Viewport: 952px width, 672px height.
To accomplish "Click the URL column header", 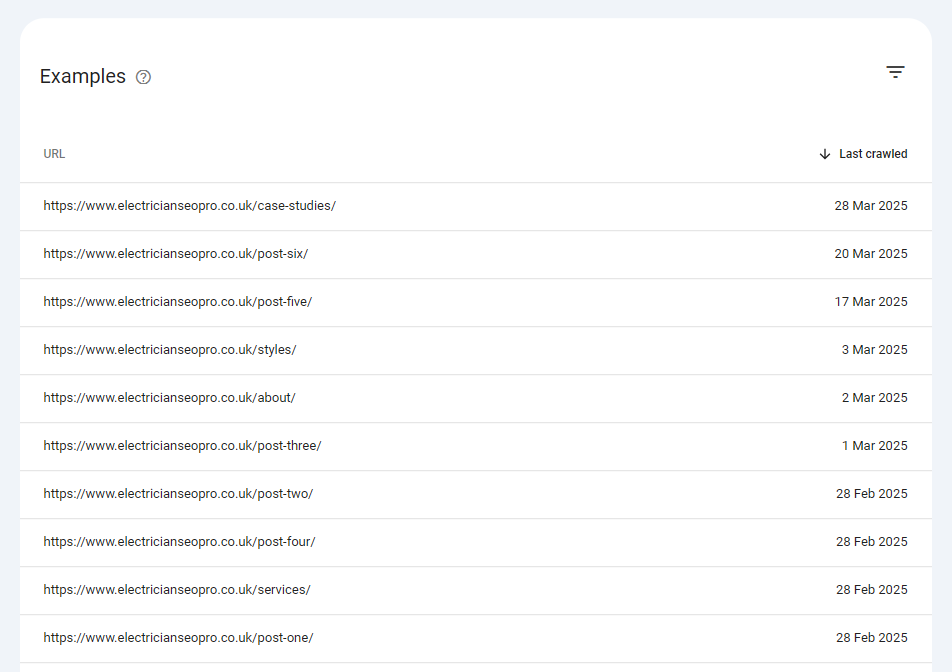I will [x=54, y=154].
